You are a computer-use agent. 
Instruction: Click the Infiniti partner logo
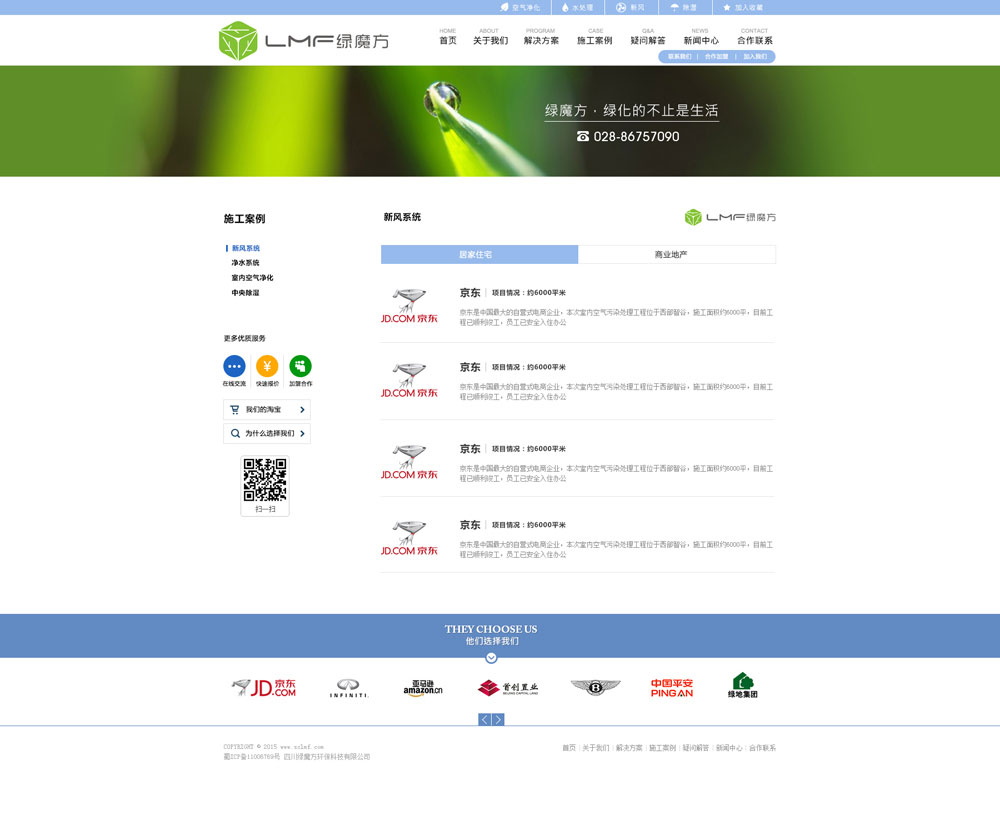point(349,688)
